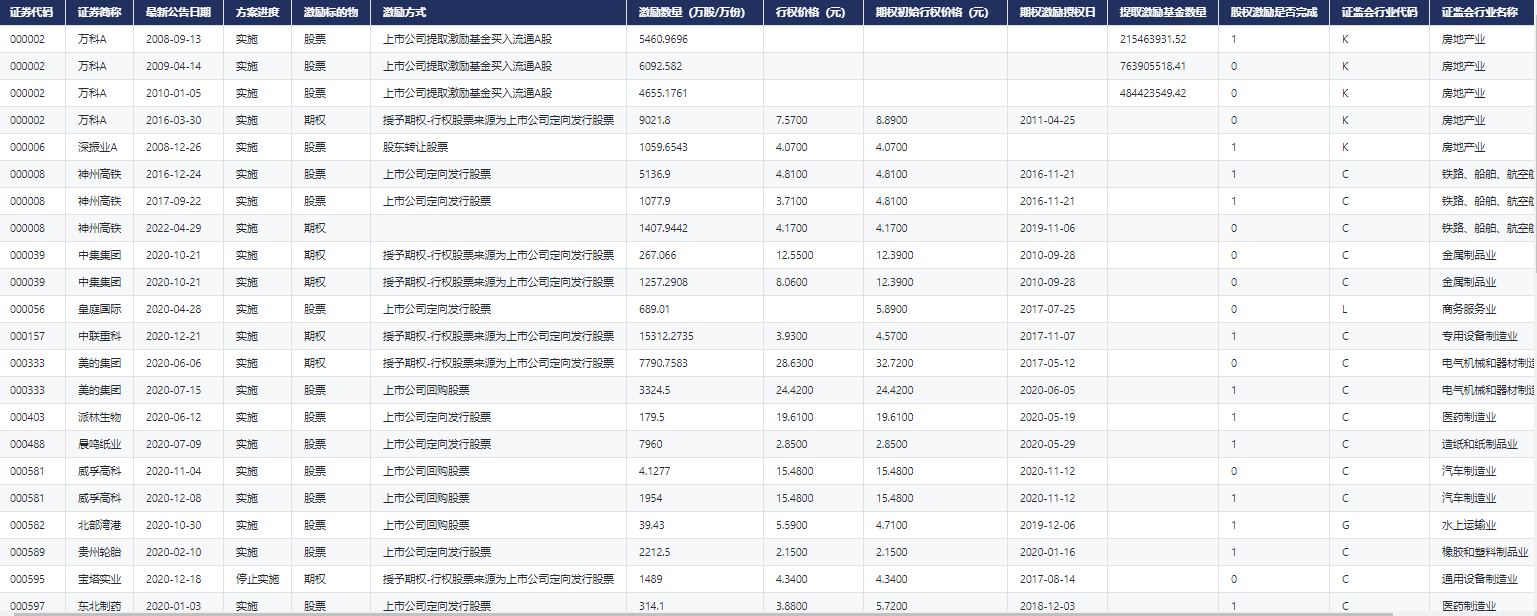Select the date cell 2022-04-29
This screenshot has width=1537, height=616.
point(173,228)
